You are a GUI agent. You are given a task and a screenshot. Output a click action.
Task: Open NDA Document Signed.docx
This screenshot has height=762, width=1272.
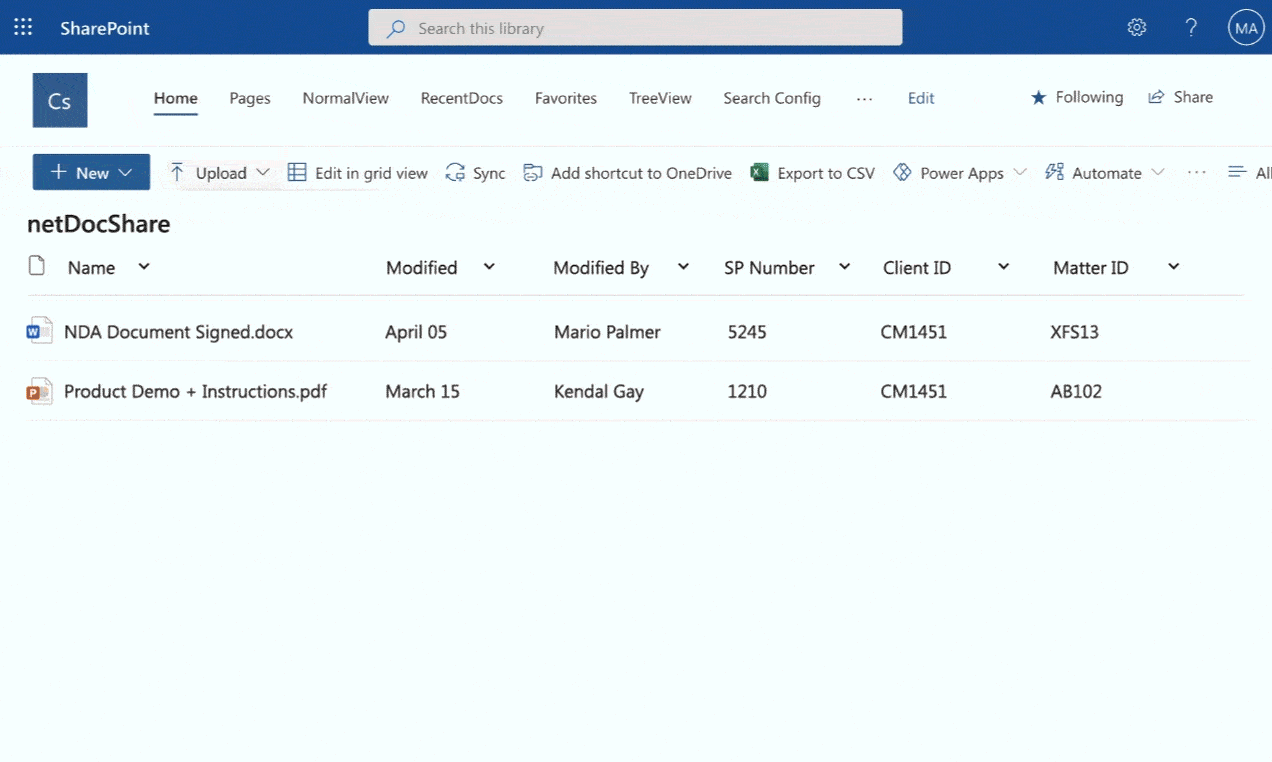tap(178, 332)
